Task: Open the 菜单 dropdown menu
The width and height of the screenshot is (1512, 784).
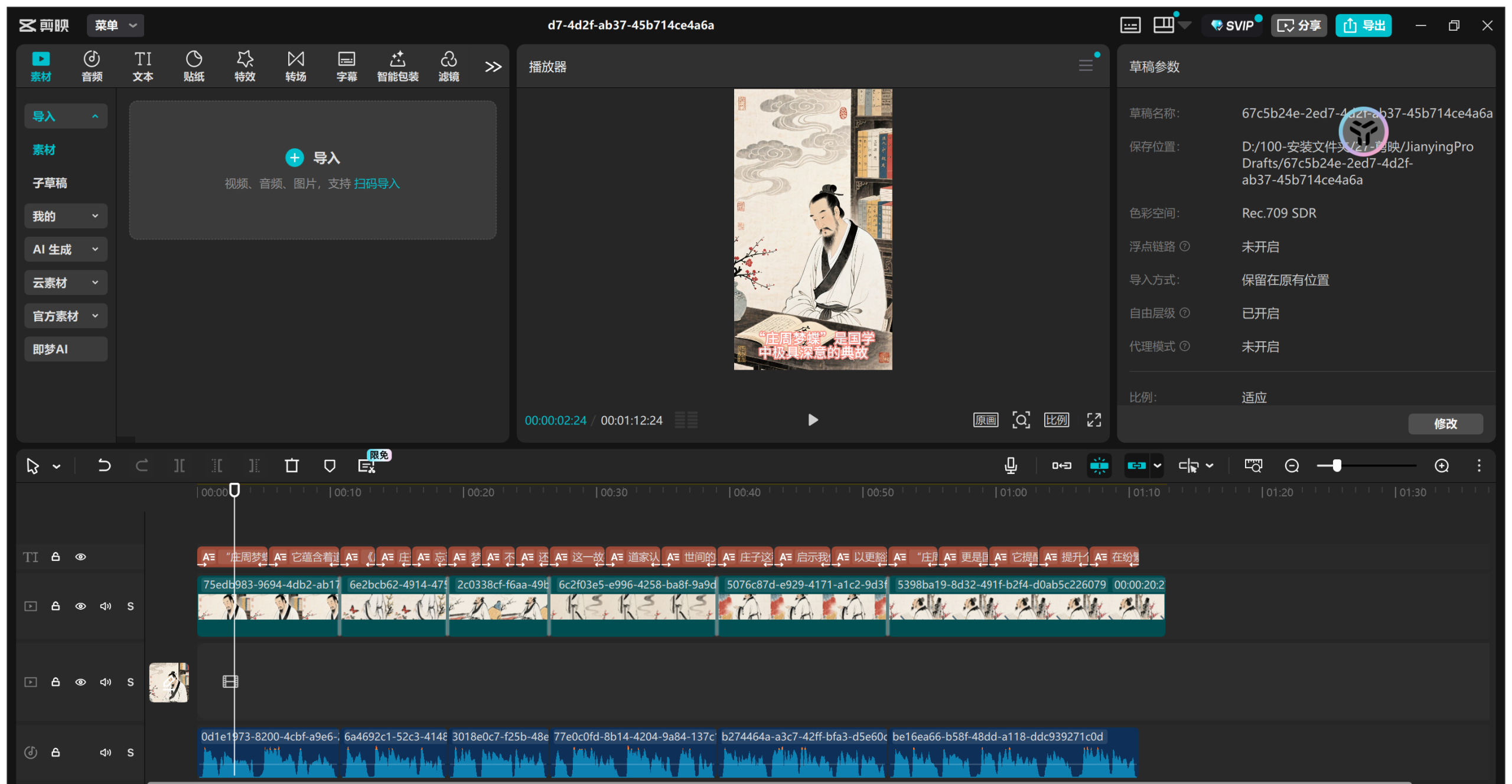Action: tap(116, 25)
